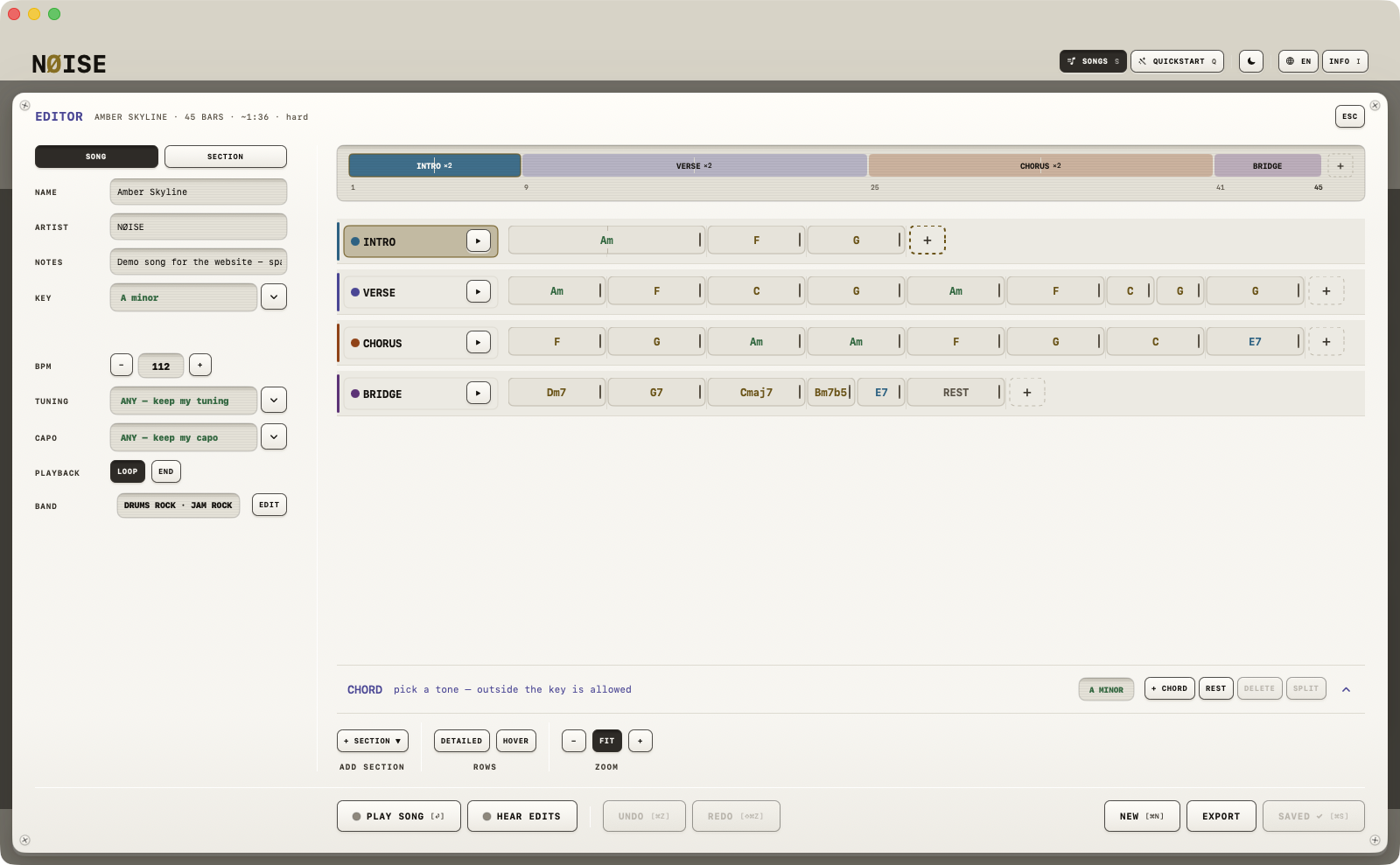Select FIT zoom mode

coord(607,741)
